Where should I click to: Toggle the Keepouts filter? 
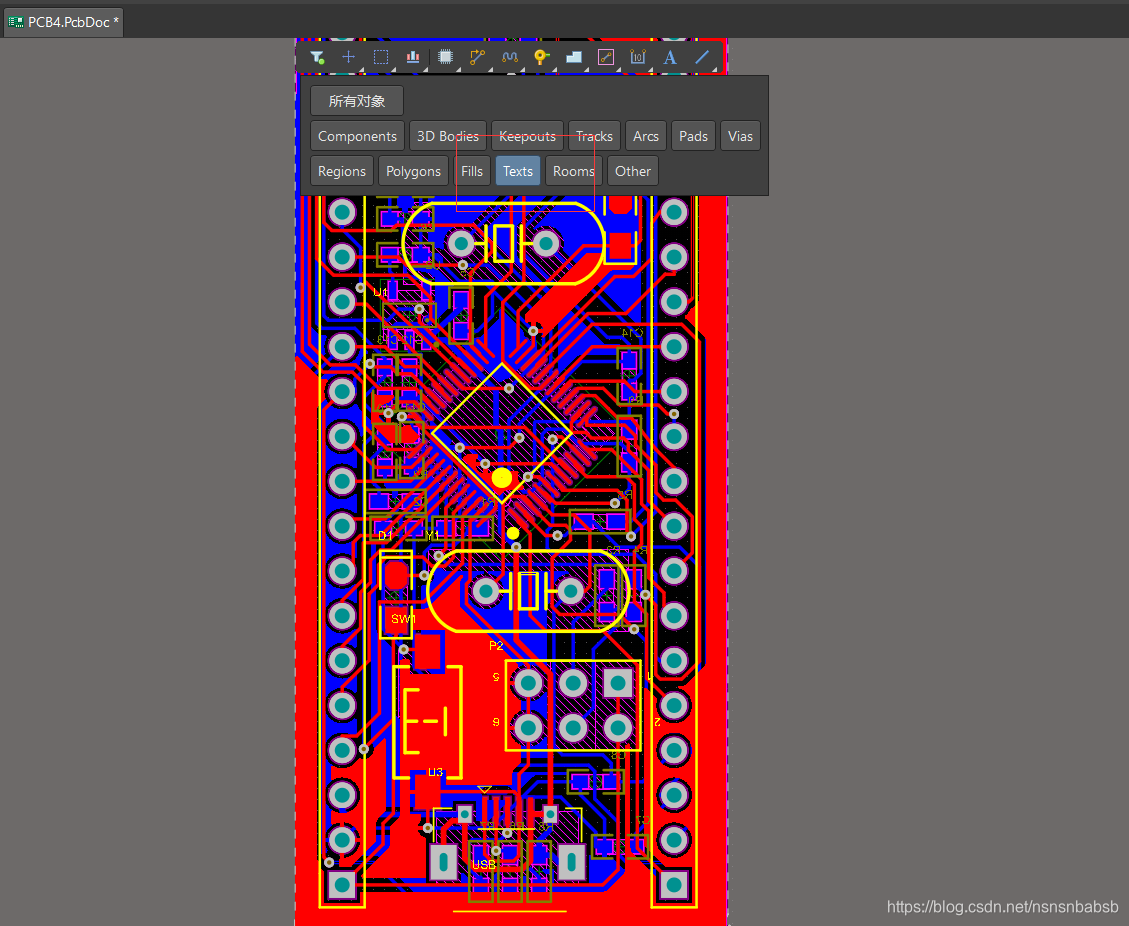coord(527,136)
